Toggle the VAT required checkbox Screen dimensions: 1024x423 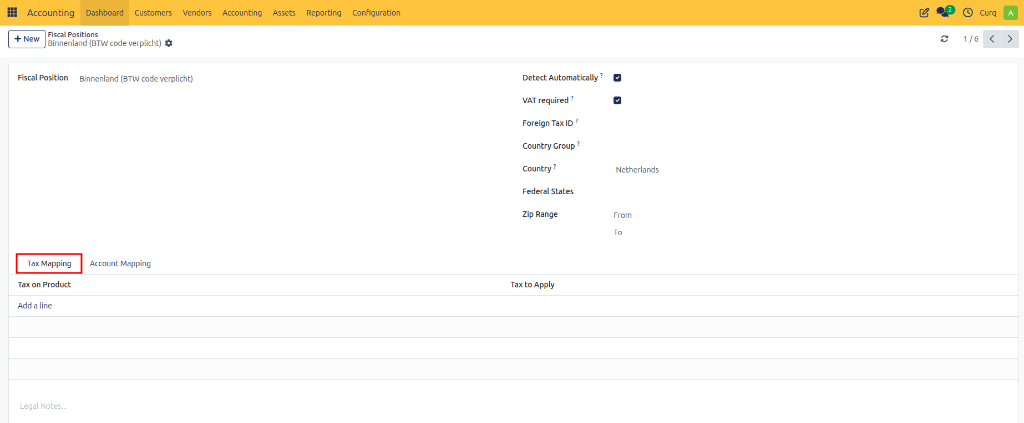pos(617,101)
